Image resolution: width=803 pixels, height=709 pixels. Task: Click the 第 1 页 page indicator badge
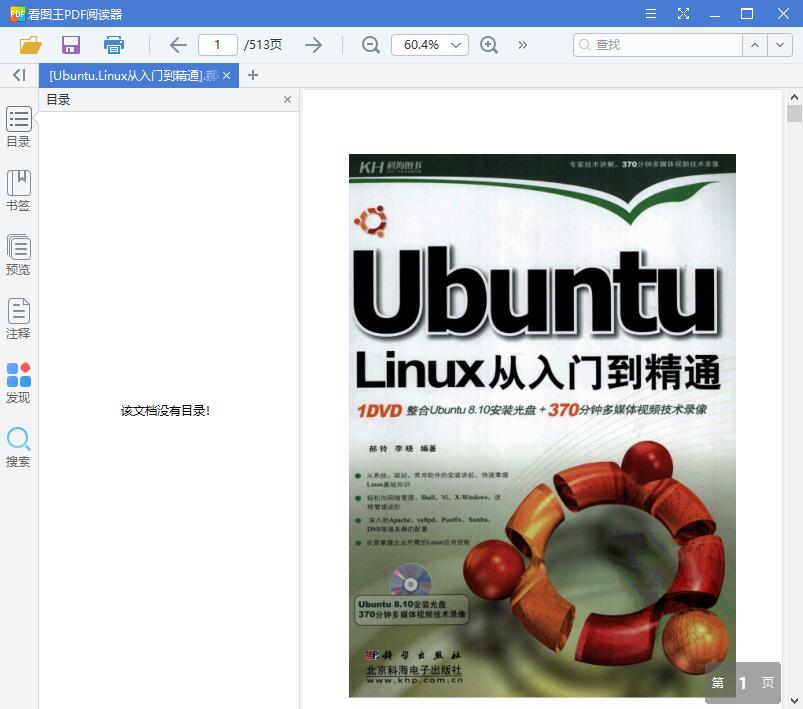point(743,682)
